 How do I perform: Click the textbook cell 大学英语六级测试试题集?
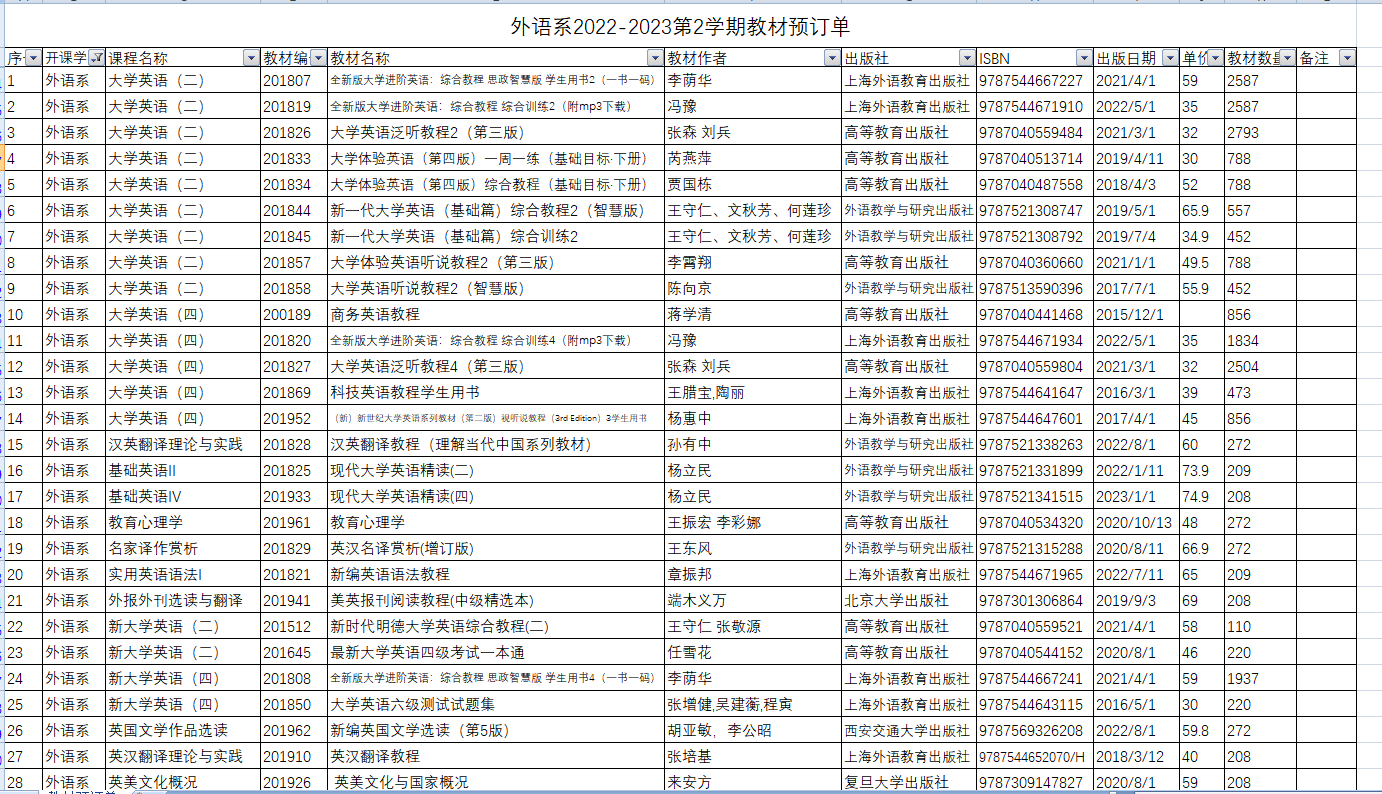(x=496, y=704)
